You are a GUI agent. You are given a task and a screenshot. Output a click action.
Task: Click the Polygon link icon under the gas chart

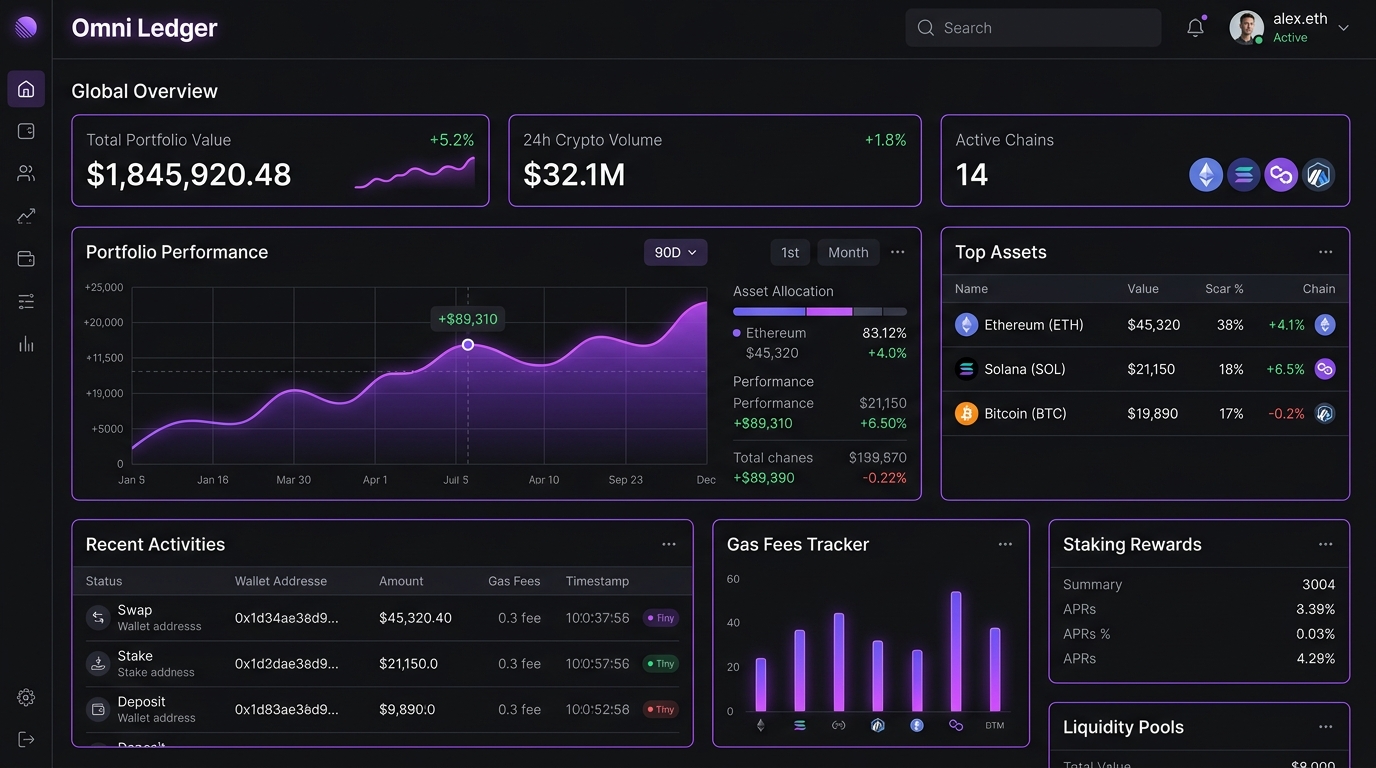pyautogui.click(x=956, y=725)
